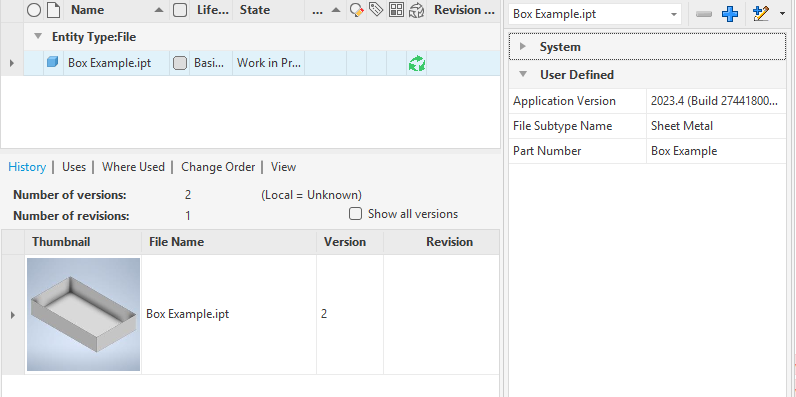Click the document file type column header icon
796x397 pixels.
pyautogui.click(x=53, y=10)
